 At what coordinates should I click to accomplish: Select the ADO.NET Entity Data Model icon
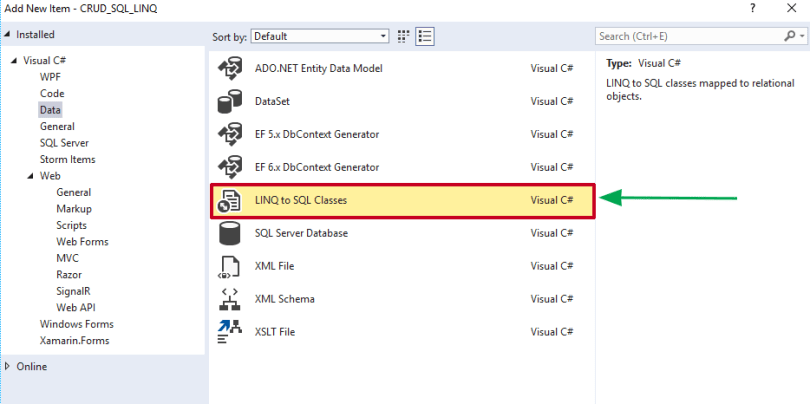tap(230, 68)
